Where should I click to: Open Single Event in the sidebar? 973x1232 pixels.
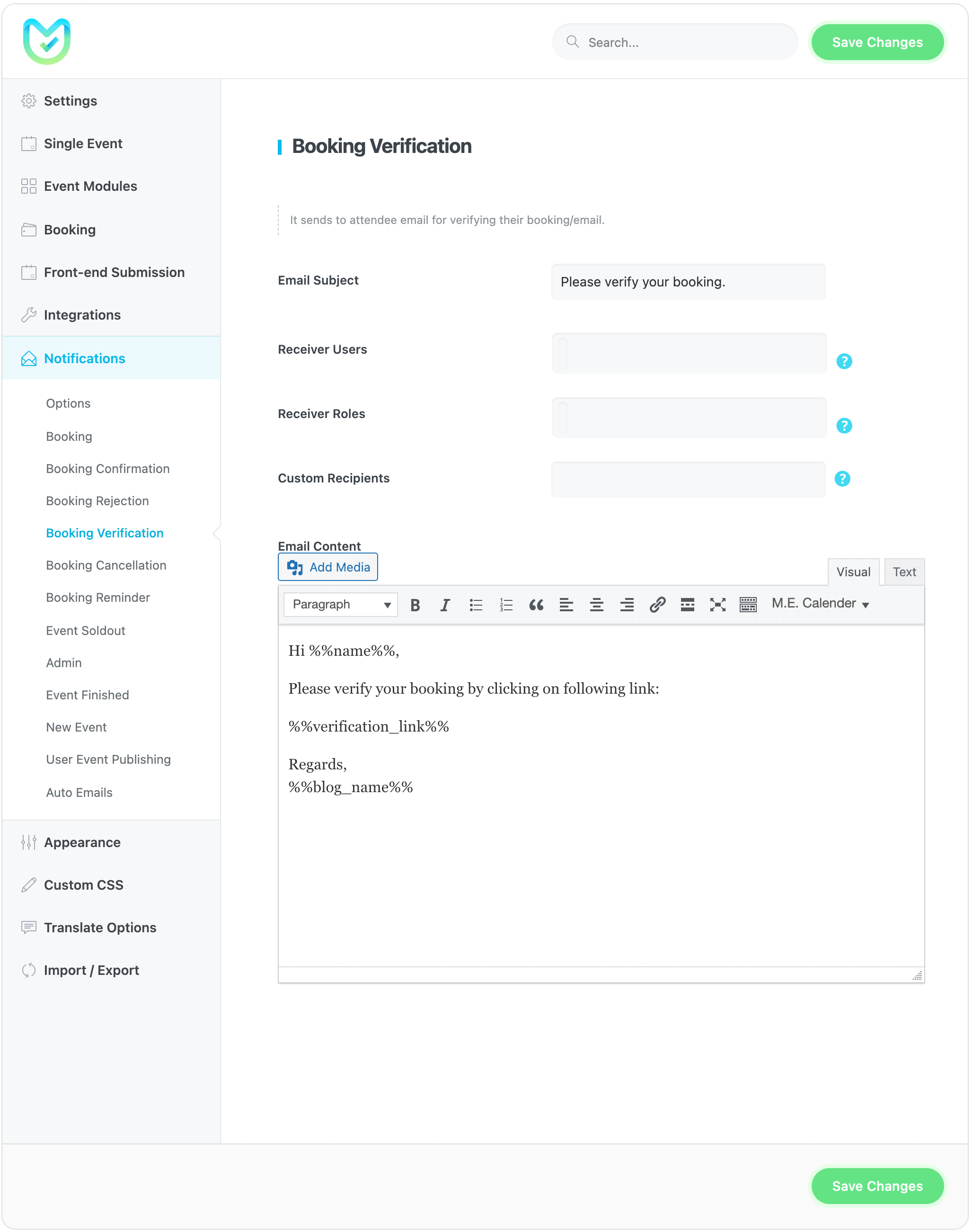click(111, 143)
